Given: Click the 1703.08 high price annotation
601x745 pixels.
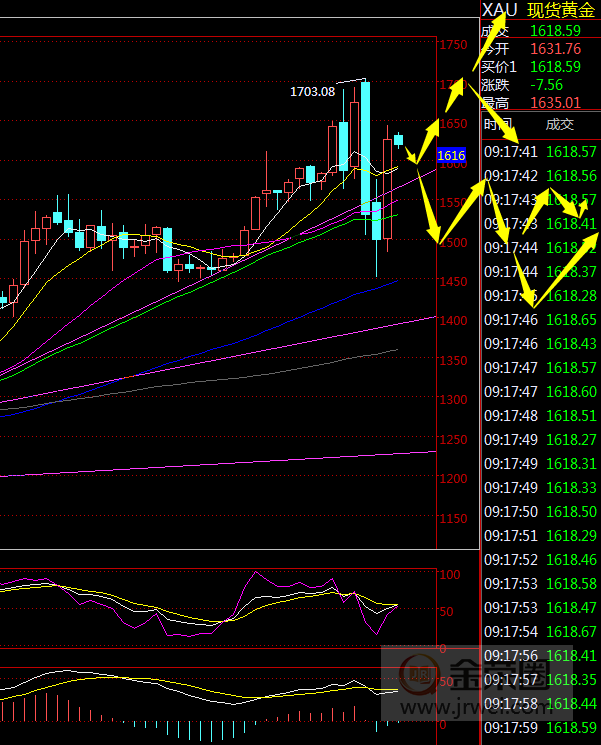Looking at the screenshot, I should [312, 91].
